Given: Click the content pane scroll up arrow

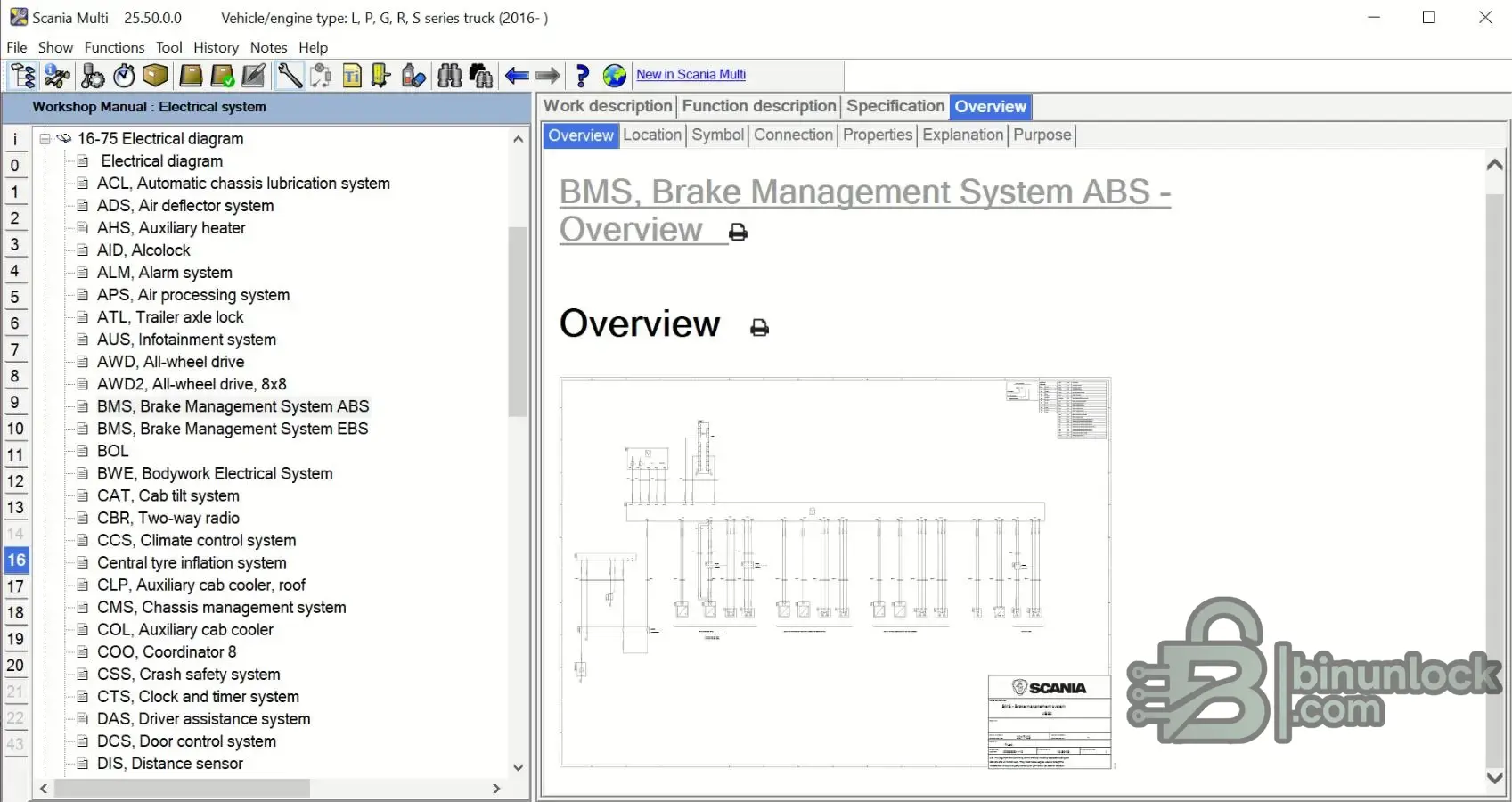Looking at the screenshot, I should [1495, 165].
